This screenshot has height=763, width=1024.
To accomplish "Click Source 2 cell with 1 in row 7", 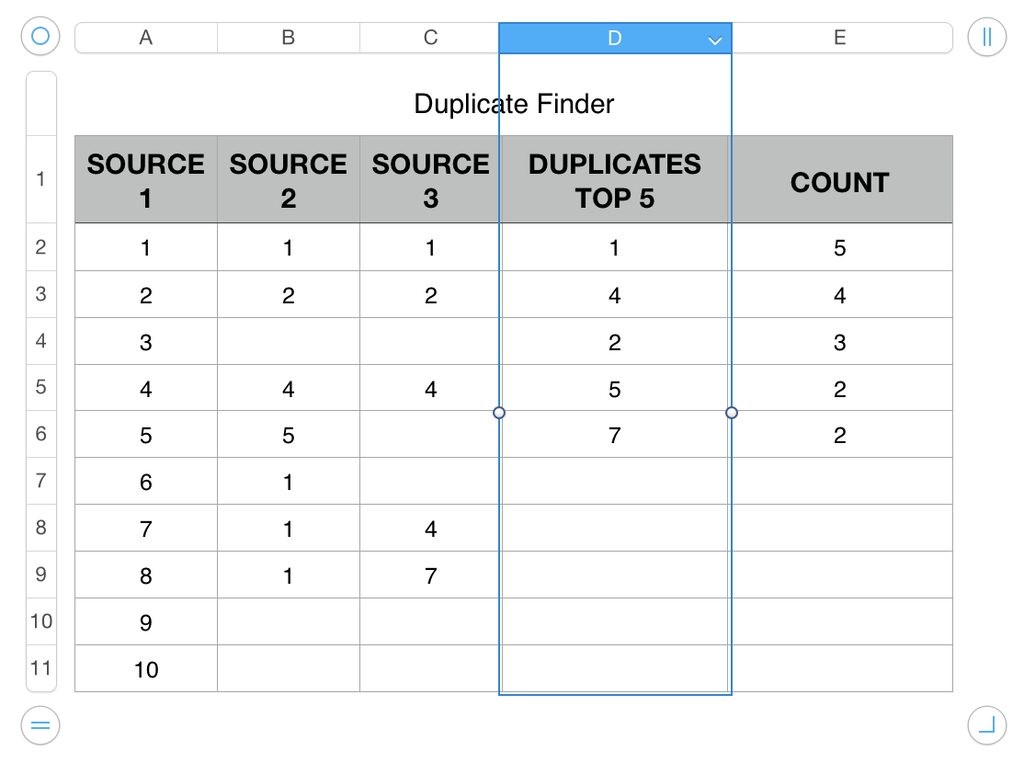I will 289,481.
